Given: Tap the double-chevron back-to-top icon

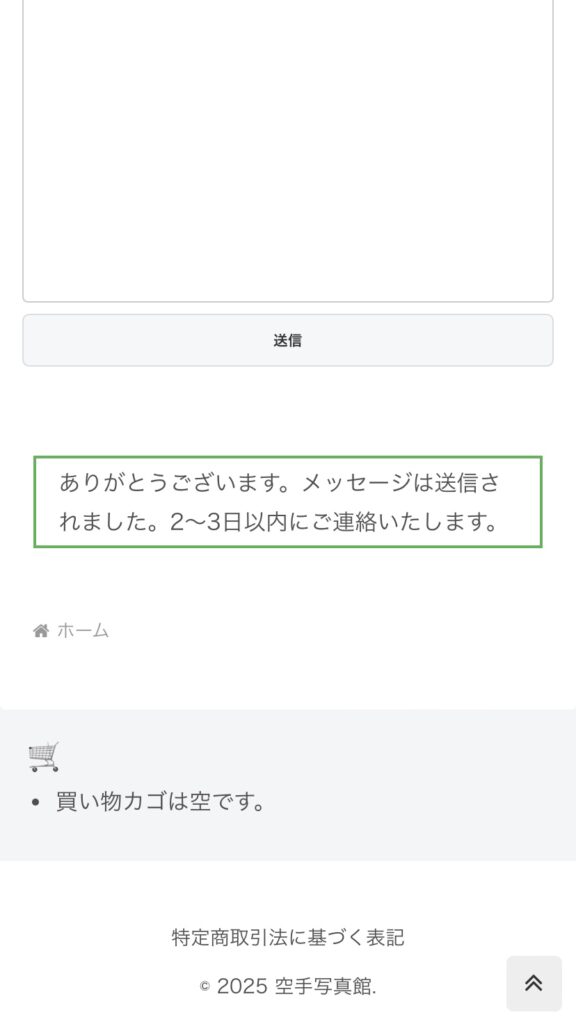Looking at the screenshot, I should [x=534, y=983].
